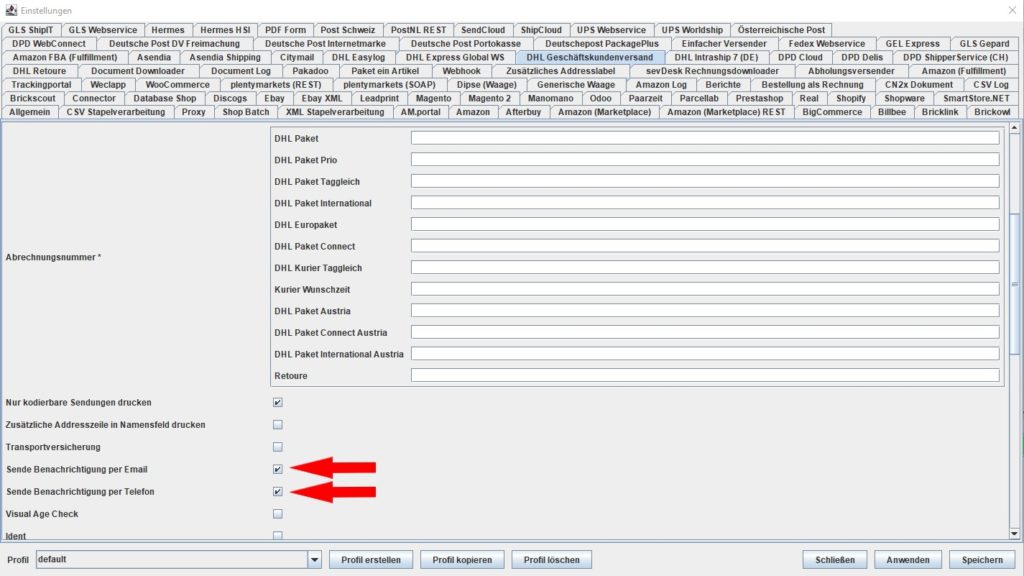Viewport: 1024px width, 576px height.
Task: Open the plentymarkets (REST) tab
Action: click(x=276, y=84)
